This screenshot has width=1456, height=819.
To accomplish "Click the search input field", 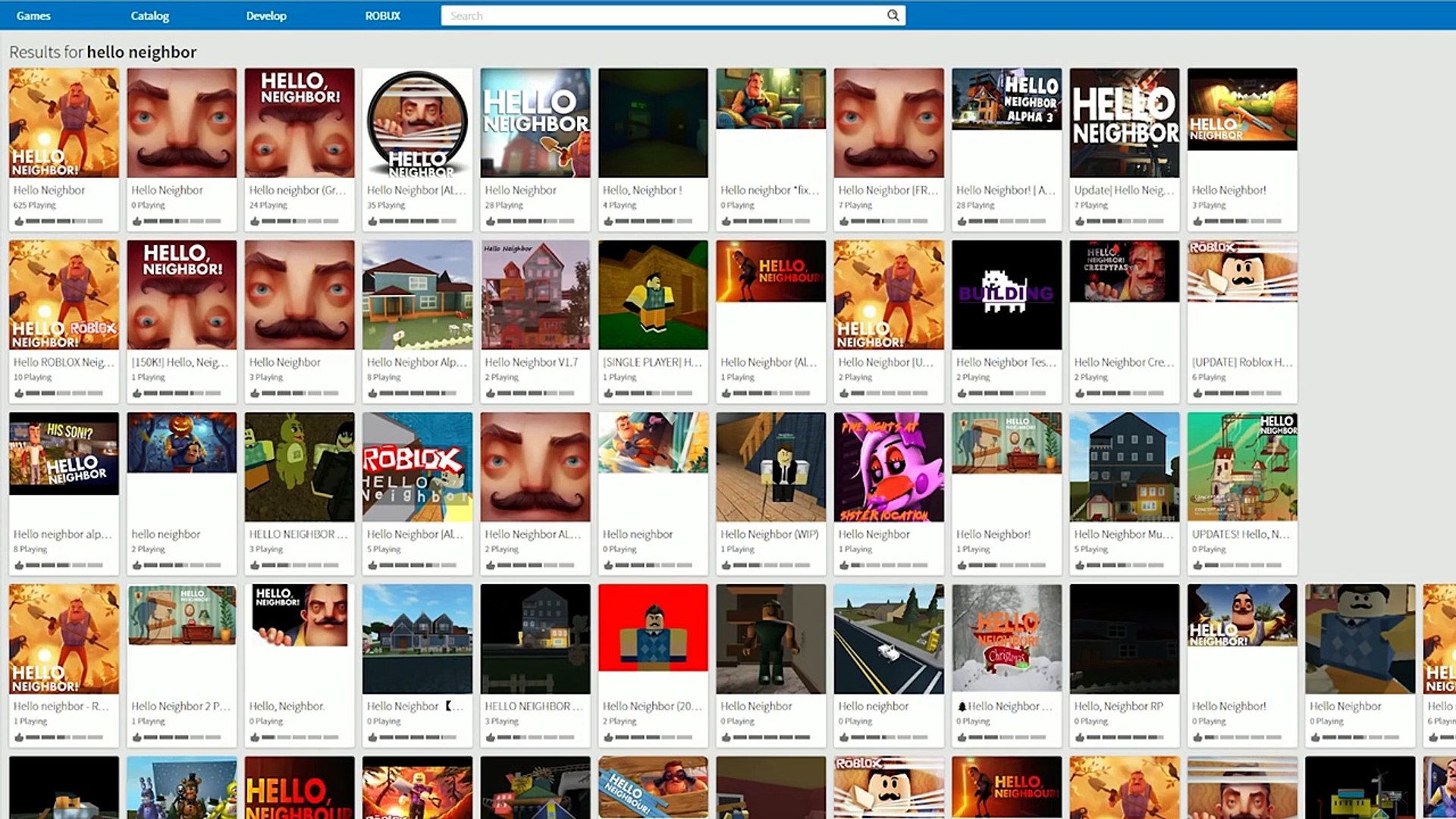I will (667, 16).
